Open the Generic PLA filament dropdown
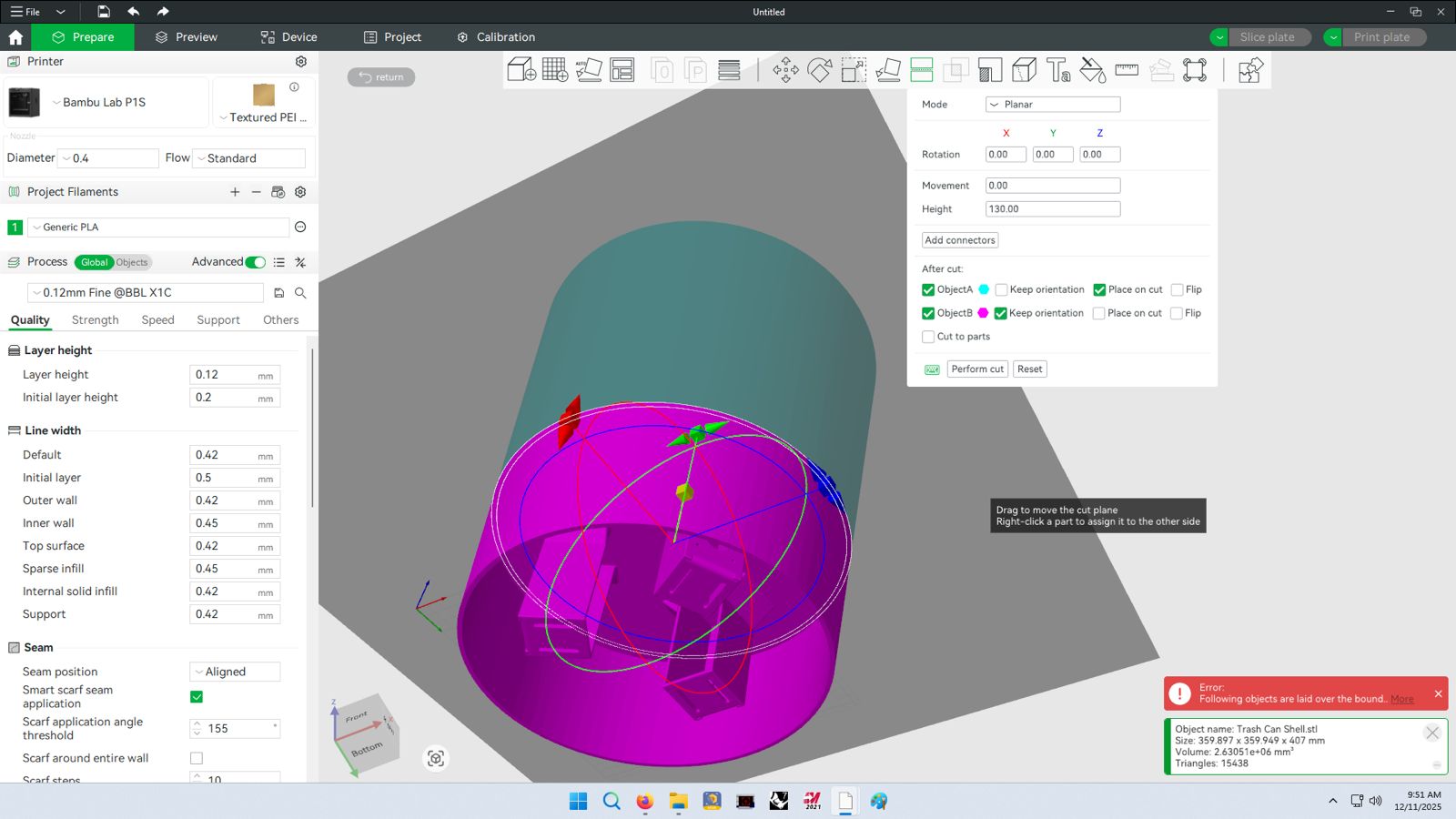1456x819 pixels. pos(159,227)
